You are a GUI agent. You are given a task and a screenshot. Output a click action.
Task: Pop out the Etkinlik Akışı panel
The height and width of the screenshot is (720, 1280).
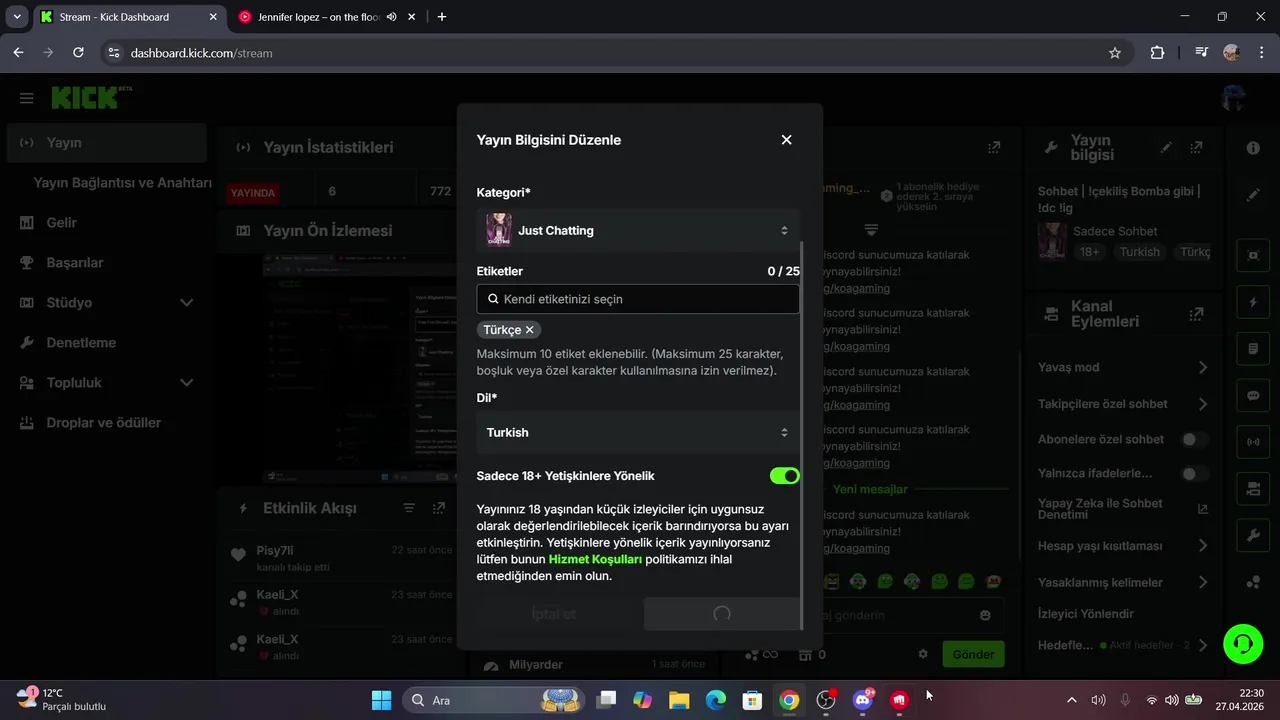[x=439, y=508]
